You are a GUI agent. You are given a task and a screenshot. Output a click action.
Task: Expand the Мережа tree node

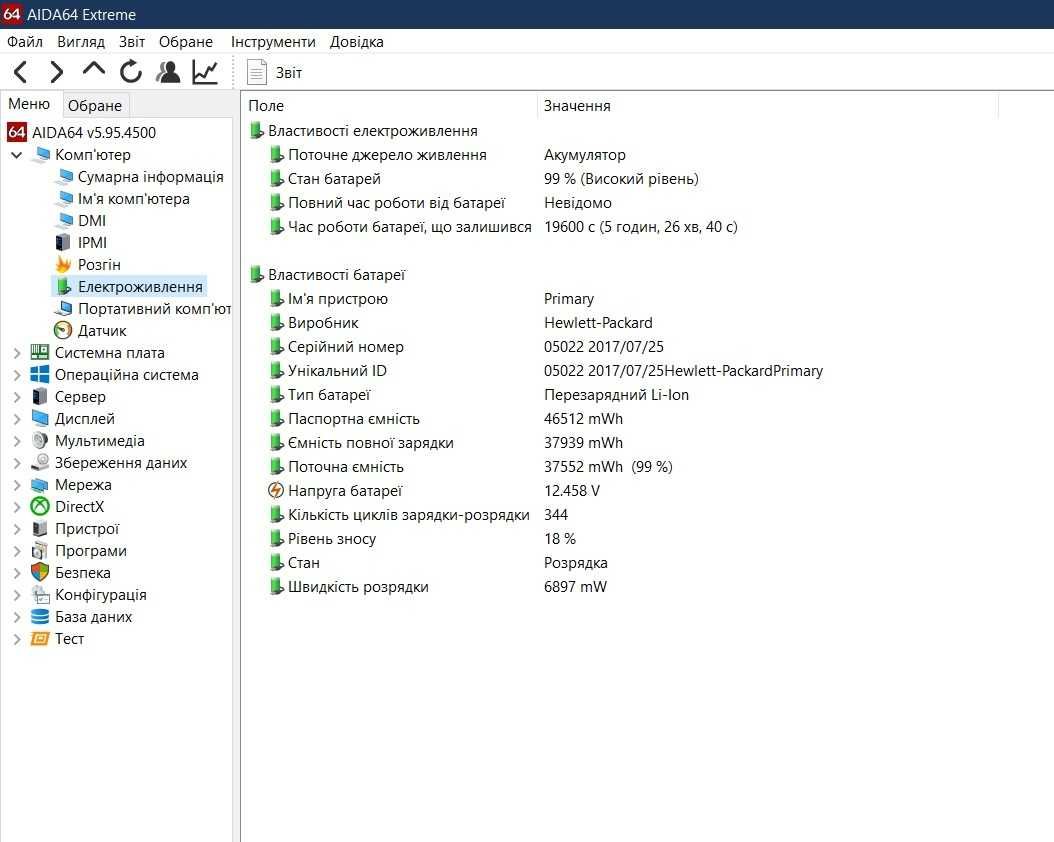[17, 485]
